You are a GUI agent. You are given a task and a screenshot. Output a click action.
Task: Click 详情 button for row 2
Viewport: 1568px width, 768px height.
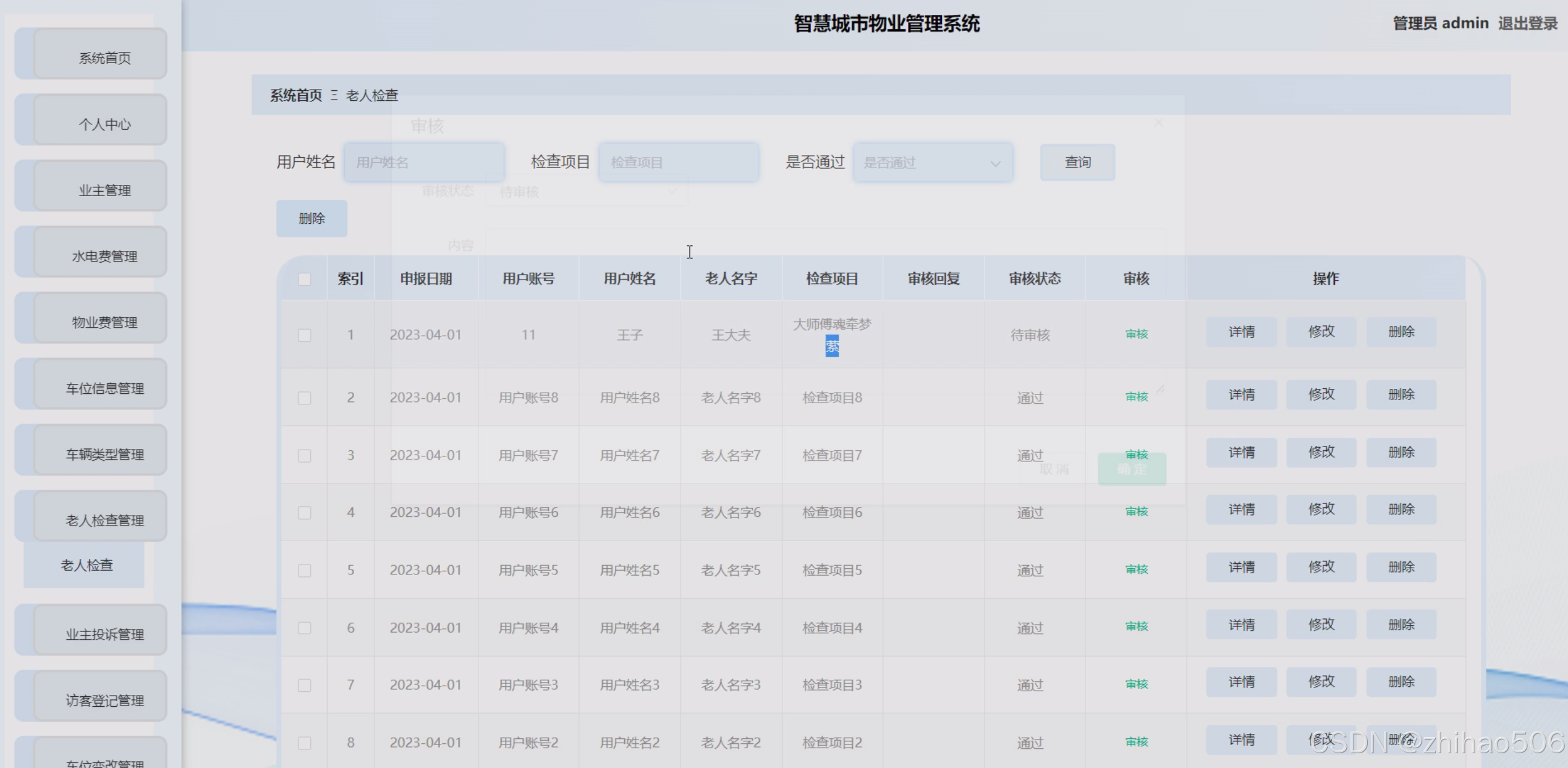click(1241, 395)
